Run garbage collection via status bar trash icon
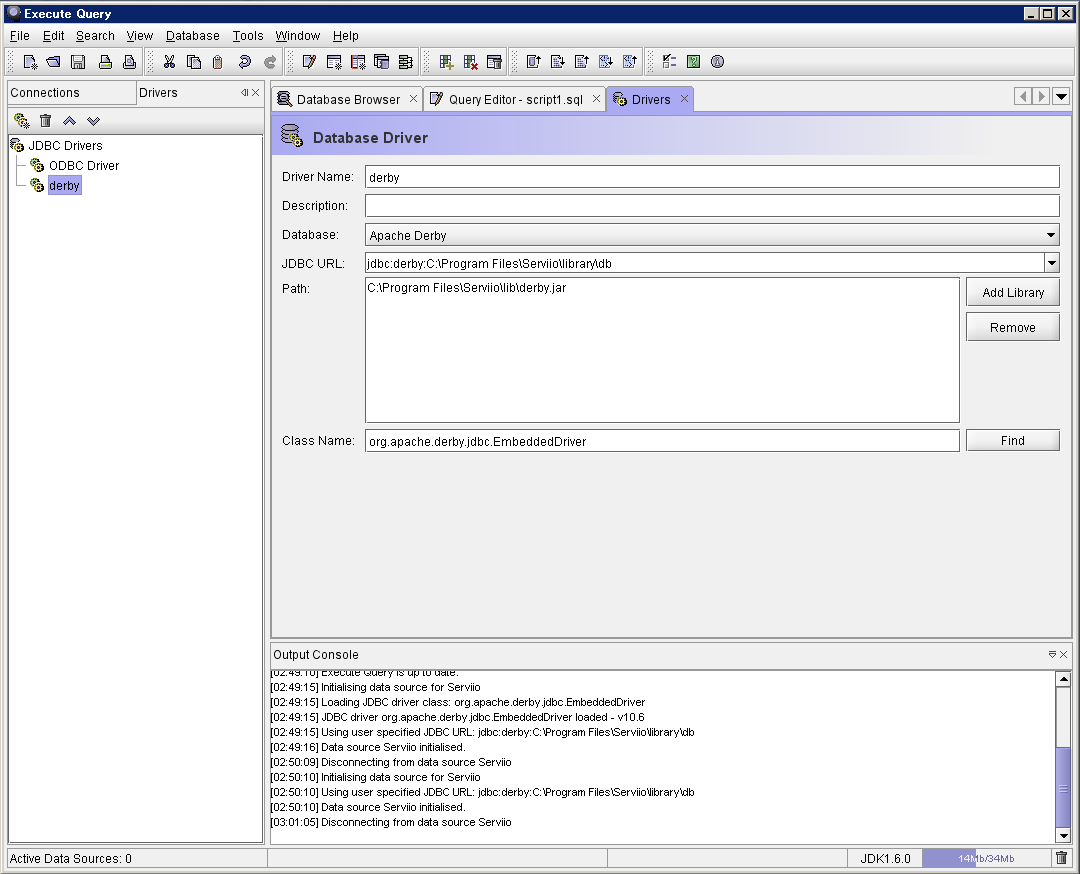 (x=1061, y=858)
